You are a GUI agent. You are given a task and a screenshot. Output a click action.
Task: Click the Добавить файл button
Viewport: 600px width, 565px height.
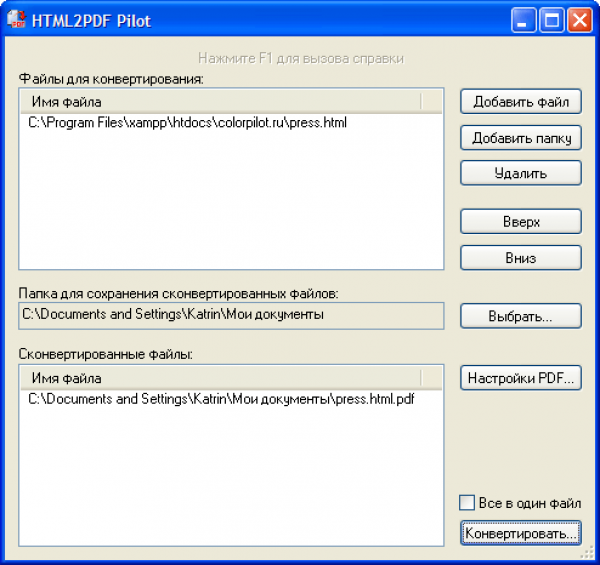[521, 102]
